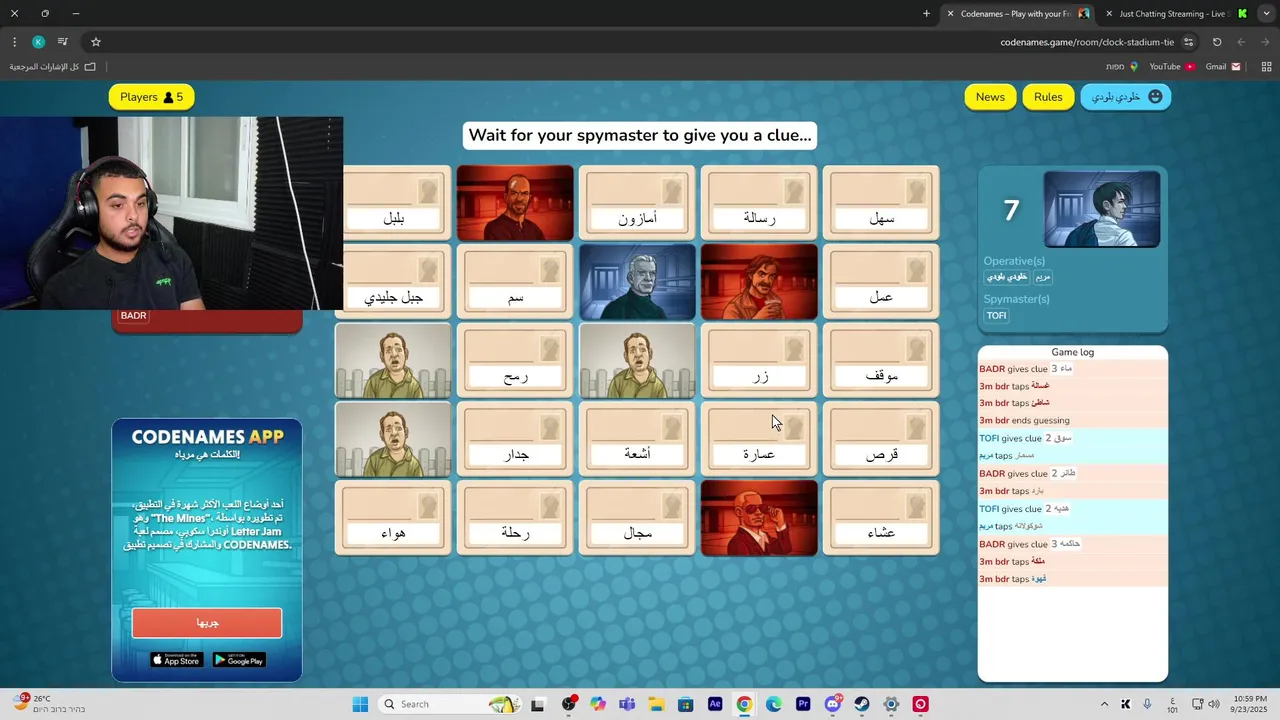The width and height of the screenshot is (1280, 720).
Task: Open the خلودي بلودي user menu
Action: [x=1126, y=97]
